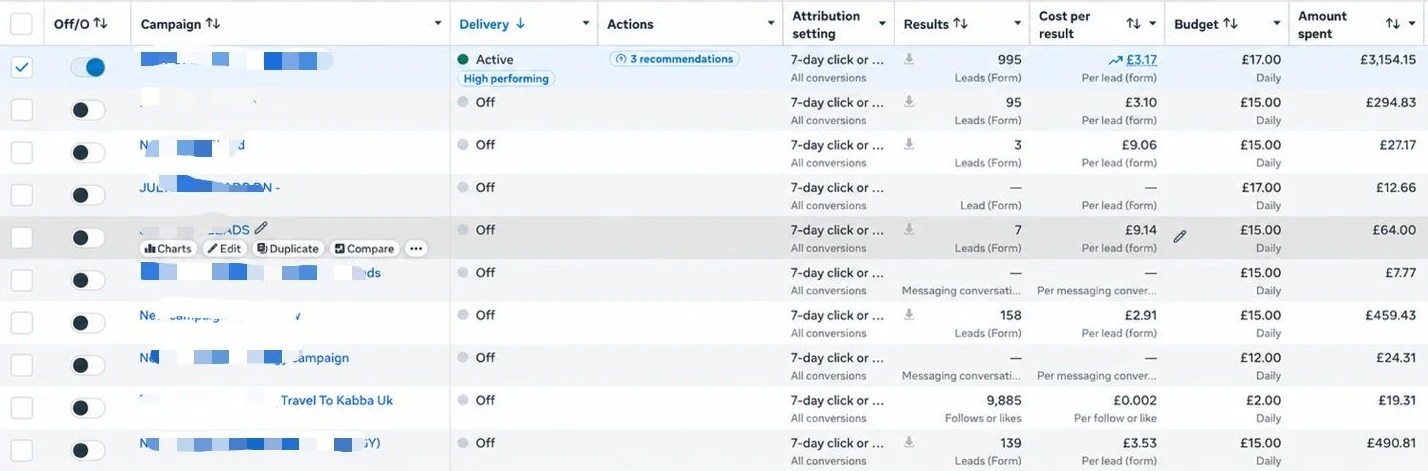This screenshot has height=471, width=1428.
Task: Open the Cost per result column dropdown arrow
Action: coord(1153,24)
